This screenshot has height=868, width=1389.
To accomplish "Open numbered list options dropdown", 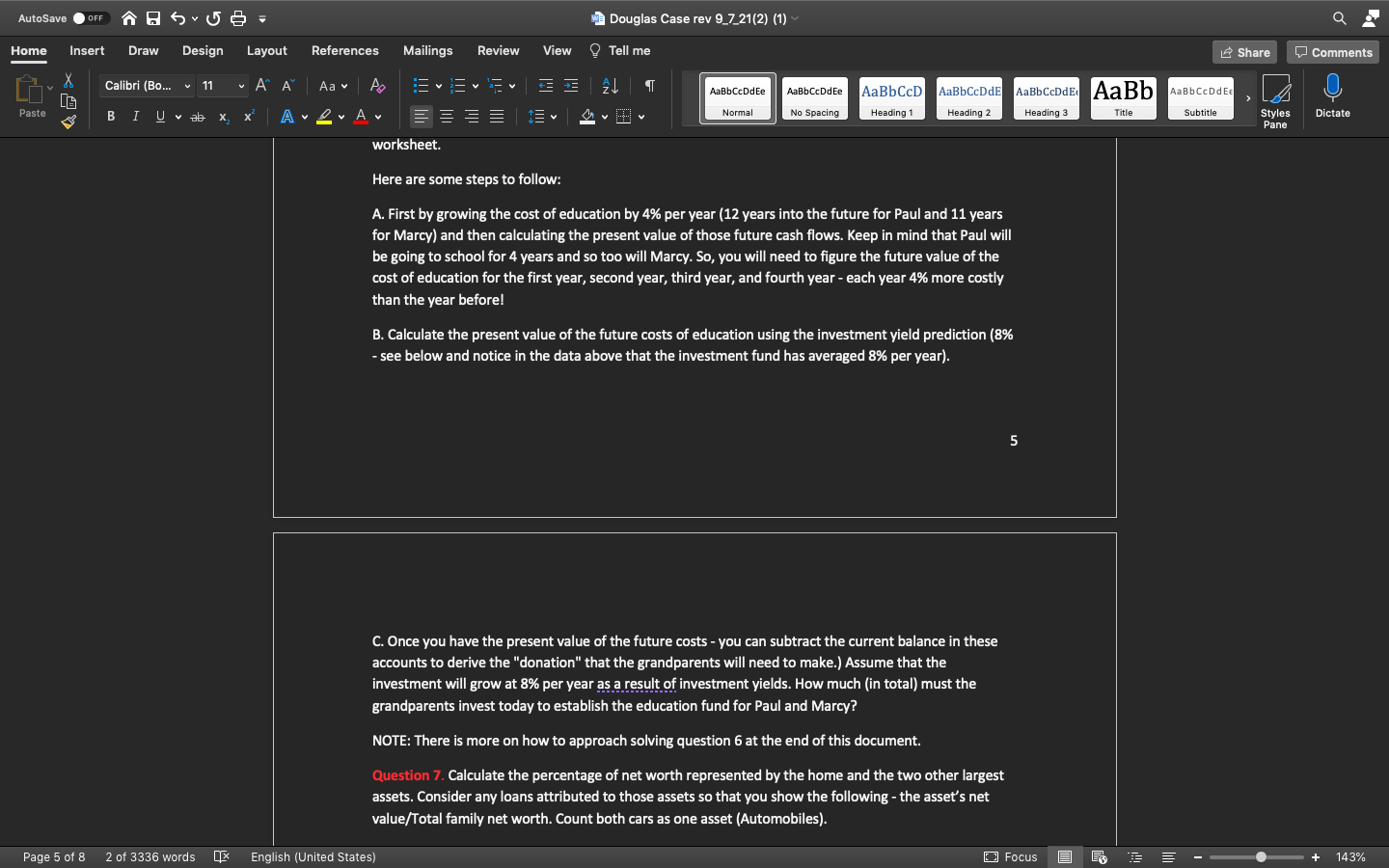I will click(476, 86).
